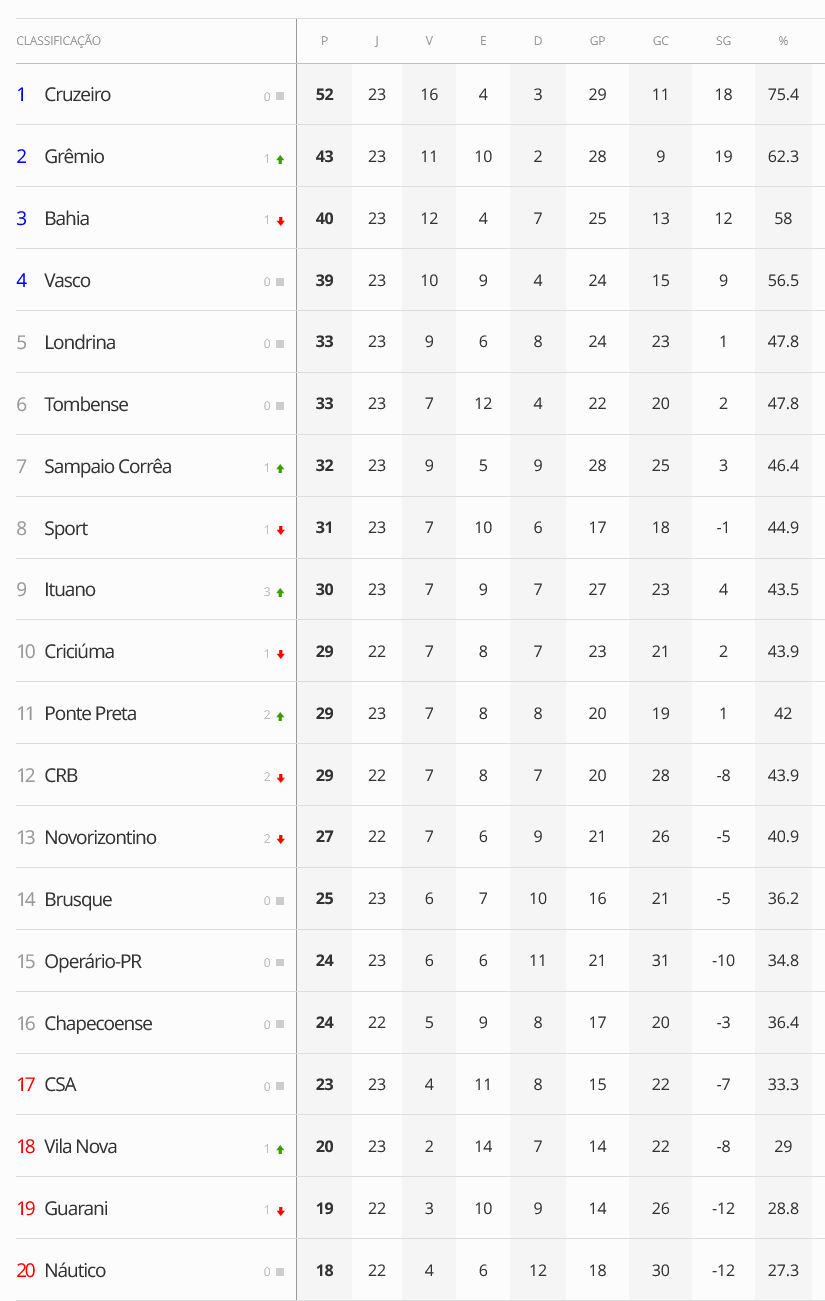Click the green up arrow beside Vila Nova
The image size is (825, 1301).
point(280,1149)
